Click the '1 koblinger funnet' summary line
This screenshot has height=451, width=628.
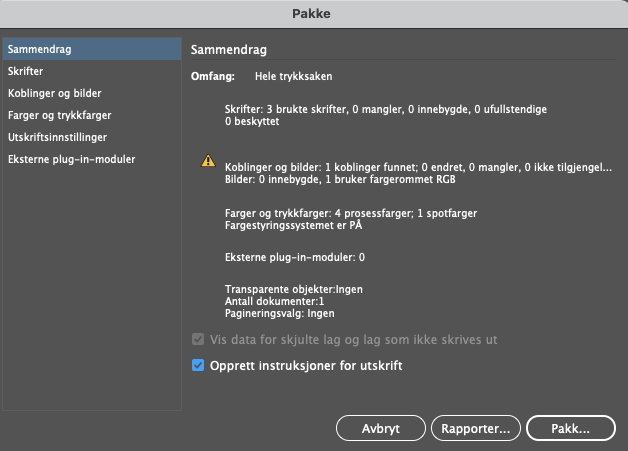[x=418, y=169]
